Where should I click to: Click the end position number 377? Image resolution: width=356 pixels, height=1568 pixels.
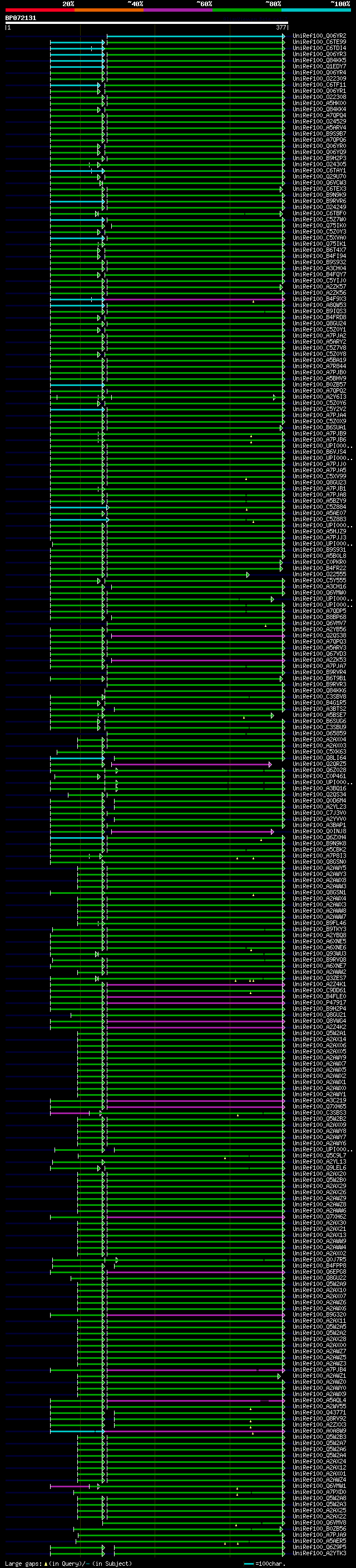(281, 27)
